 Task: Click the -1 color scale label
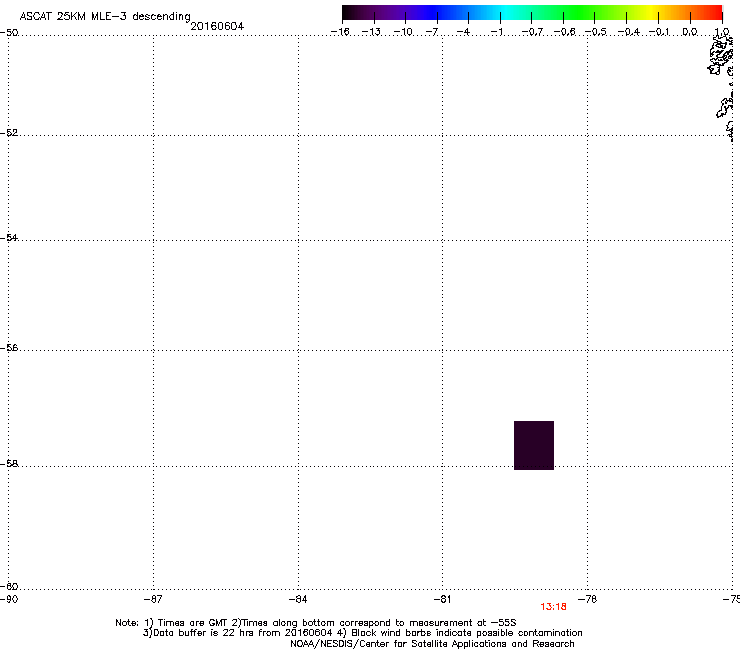click(x=496, y=32)
